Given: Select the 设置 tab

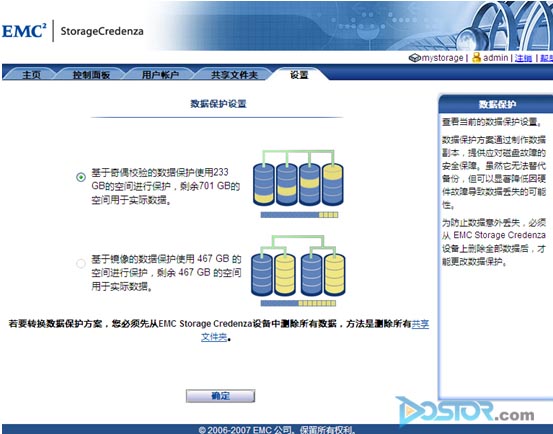Looking at the screenshot, I should [x=299, y=75].
